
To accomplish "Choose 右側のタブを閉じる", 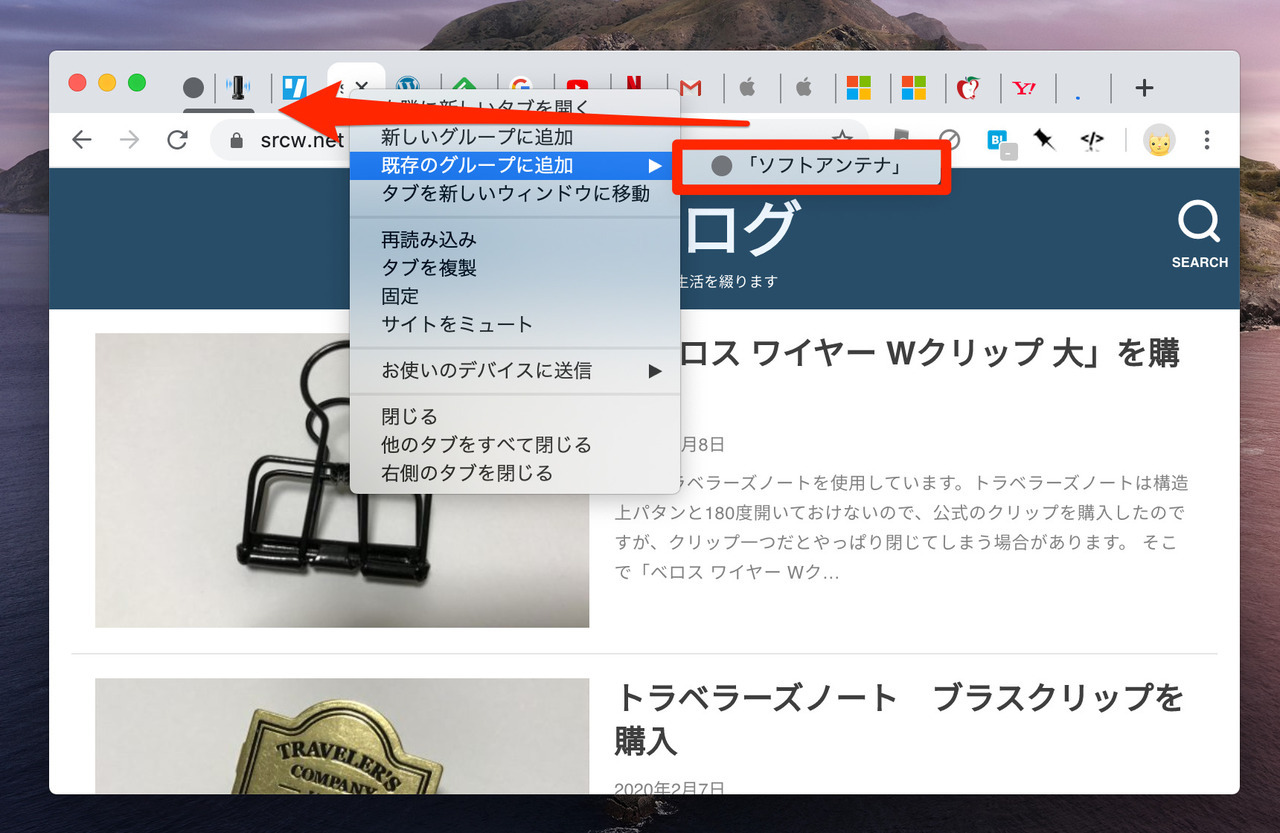I will [x=515, y=472].
